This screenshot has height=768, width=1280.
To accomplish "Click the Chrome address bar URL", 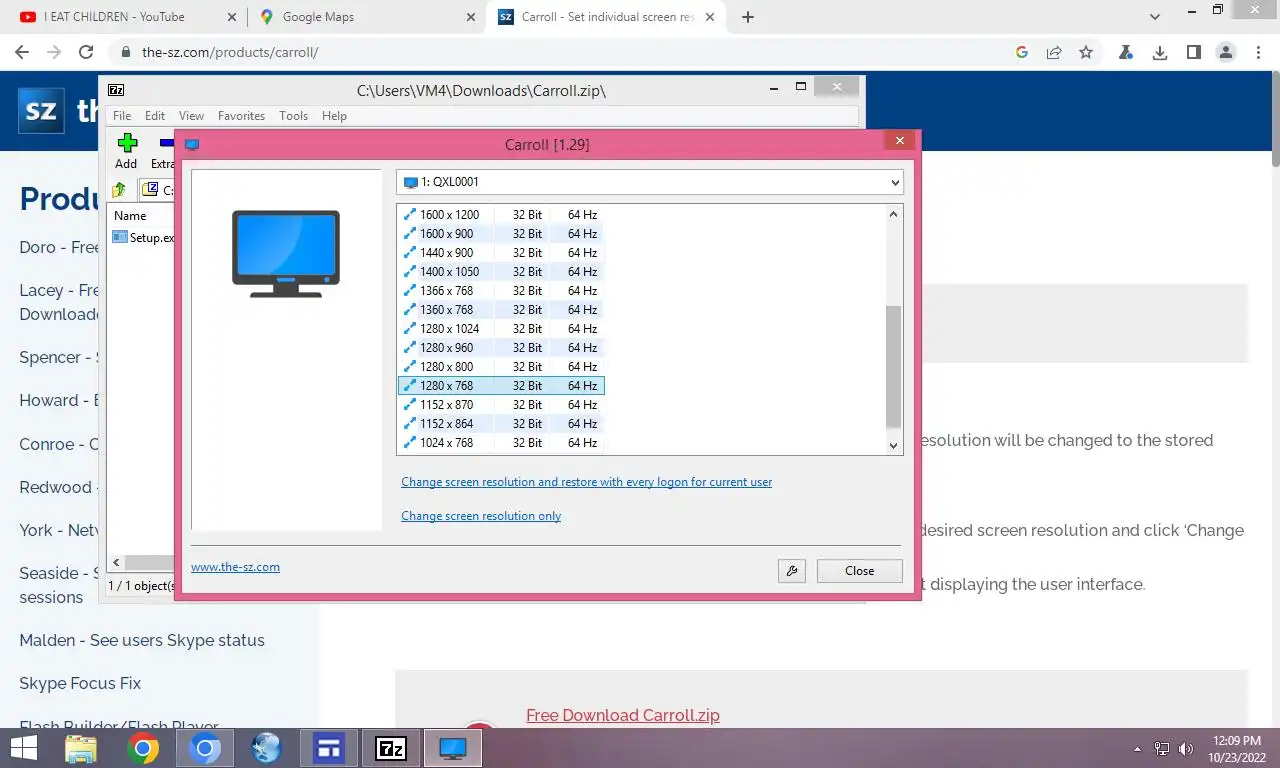I will click(x=230, y=52).
